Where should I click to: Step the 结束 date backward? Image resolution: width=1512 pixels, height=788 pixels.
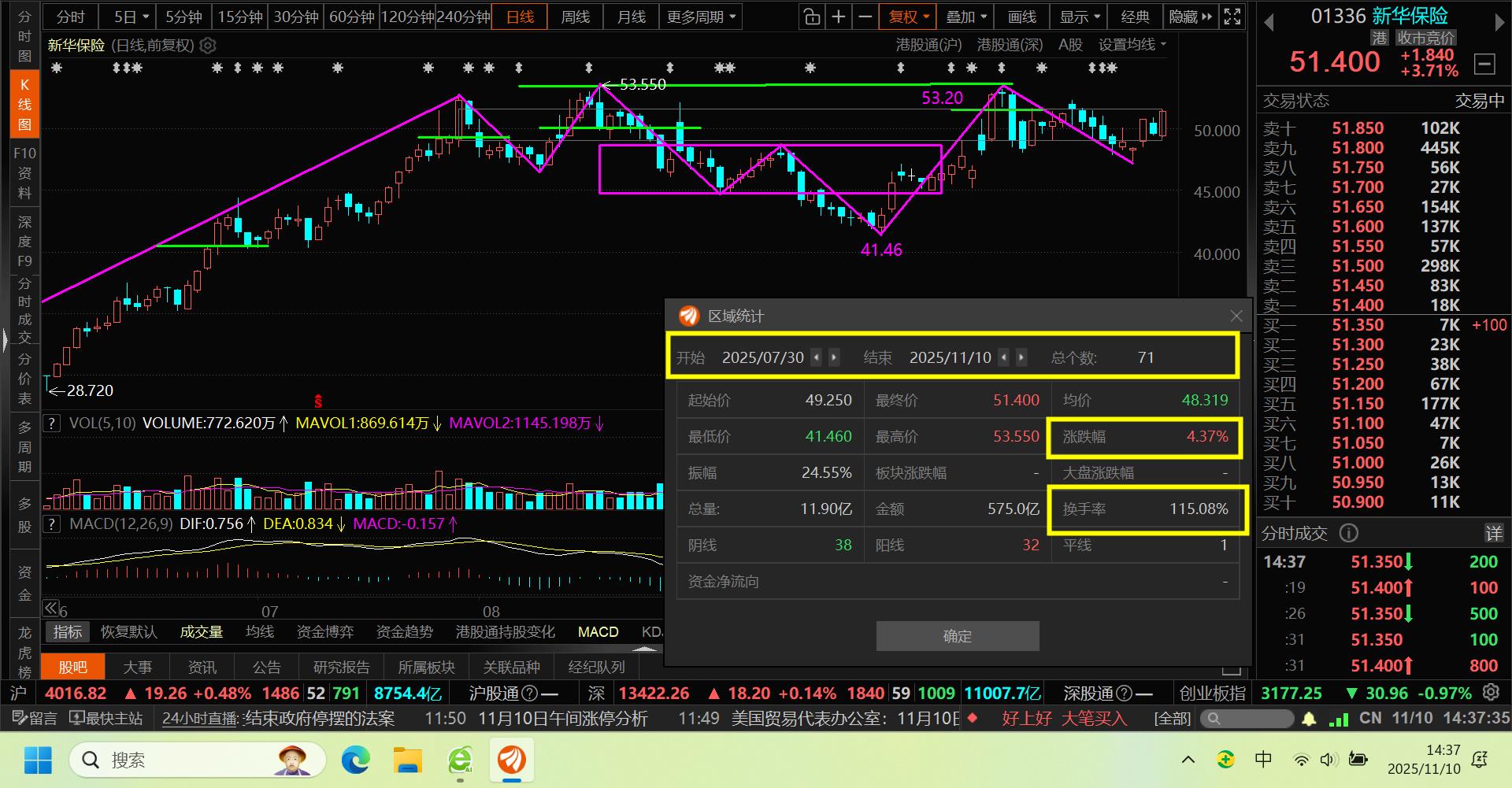pyautogui.click(x=1004, y=357)
